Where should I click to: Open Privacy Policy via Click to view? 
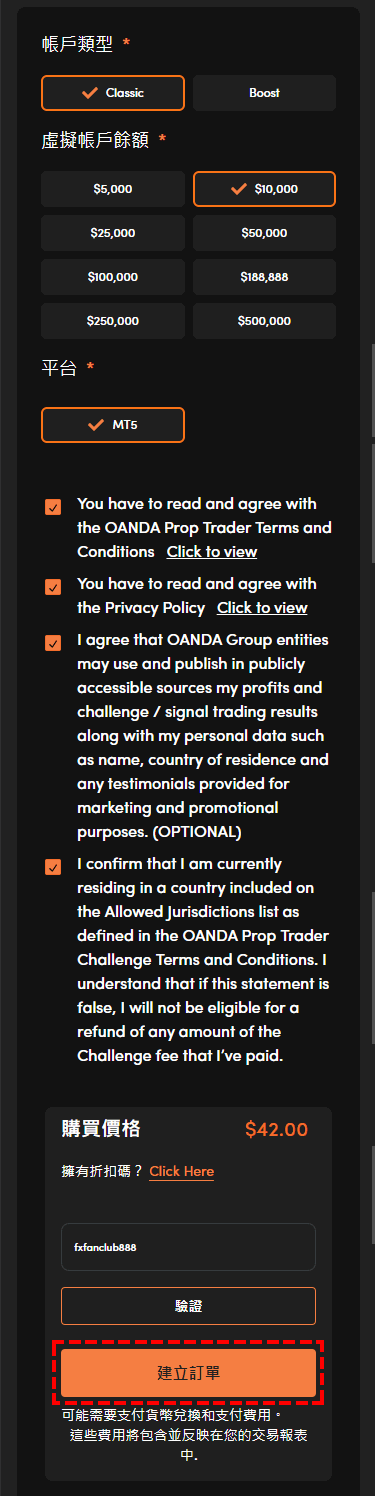262,608
